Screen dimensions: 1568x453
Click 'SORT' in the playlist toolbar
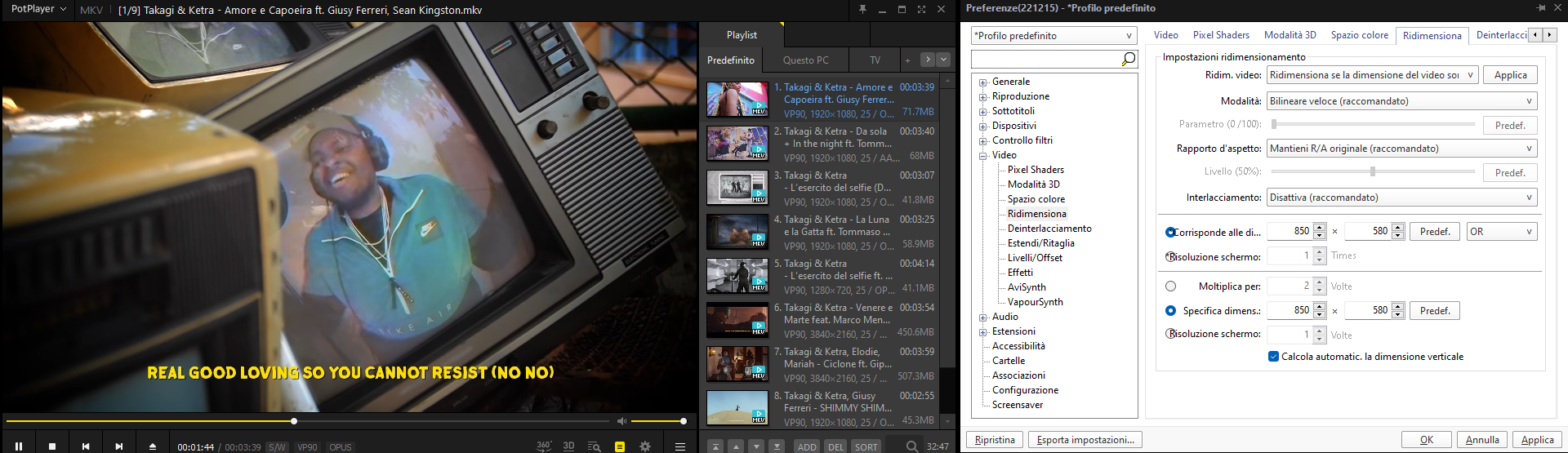(x=866, y=446)
